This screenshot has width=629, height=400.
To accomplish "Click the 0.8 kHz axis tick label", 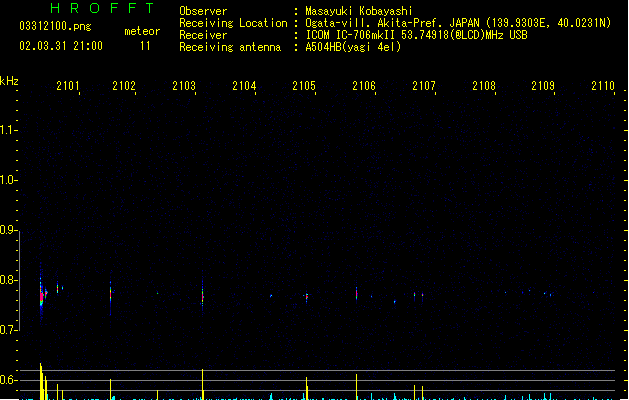I will pos(7,280).
